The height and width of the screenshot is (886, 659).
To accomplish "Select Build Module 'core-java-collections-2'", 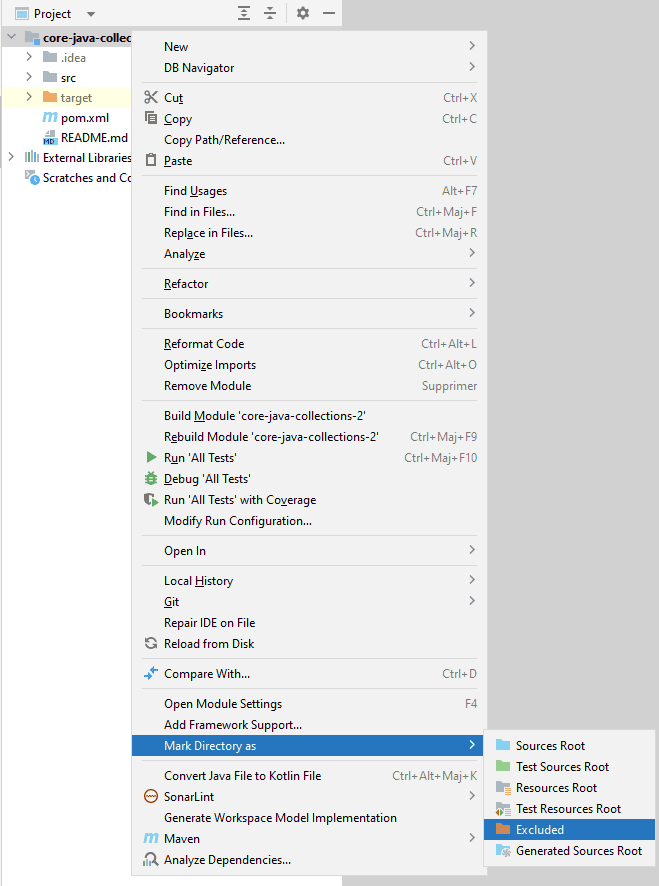I will pos(309,415).
